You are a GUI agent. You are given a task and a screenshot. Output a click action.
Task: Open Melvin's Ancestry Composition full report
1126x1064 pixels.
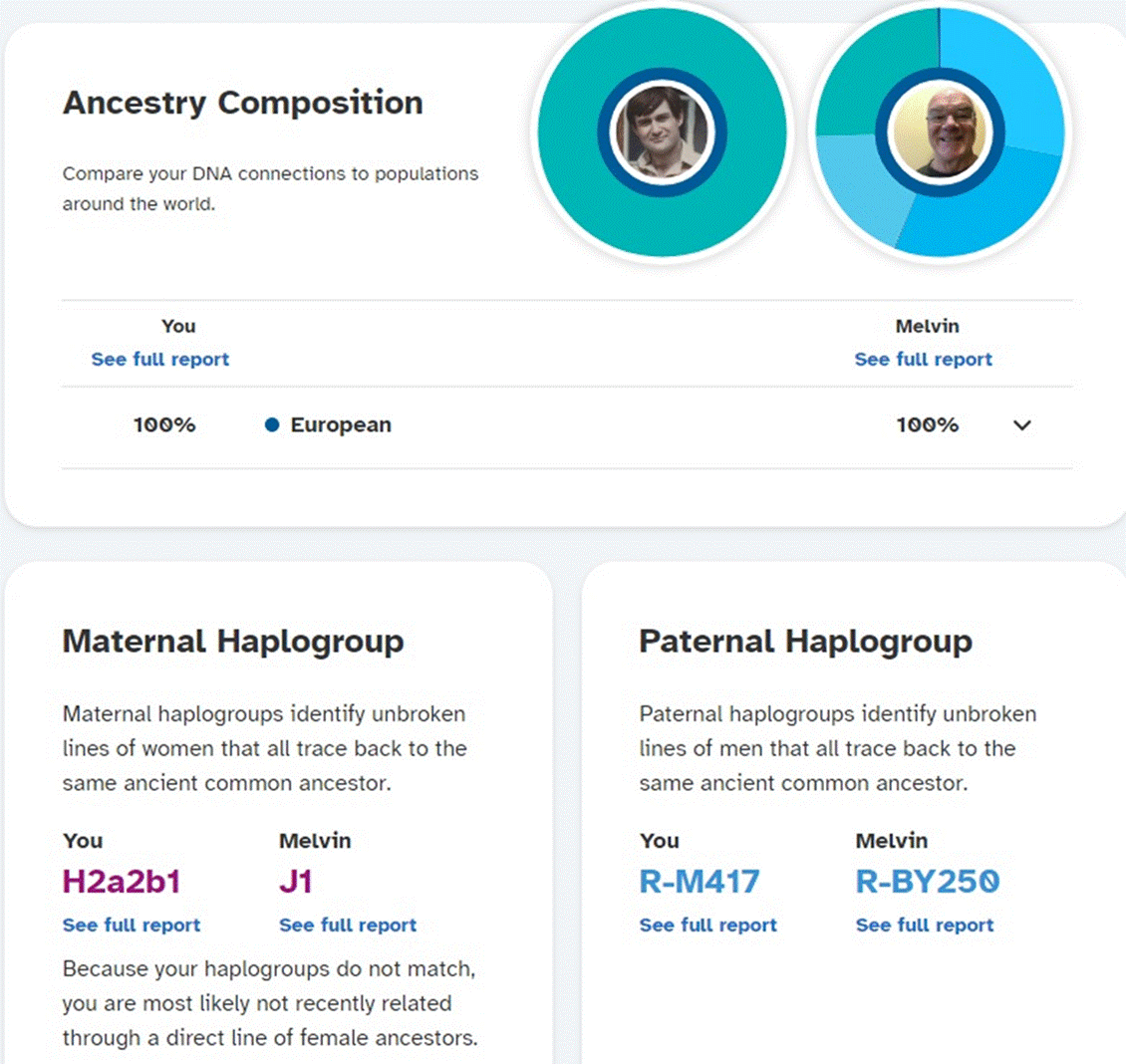(923, 359)
